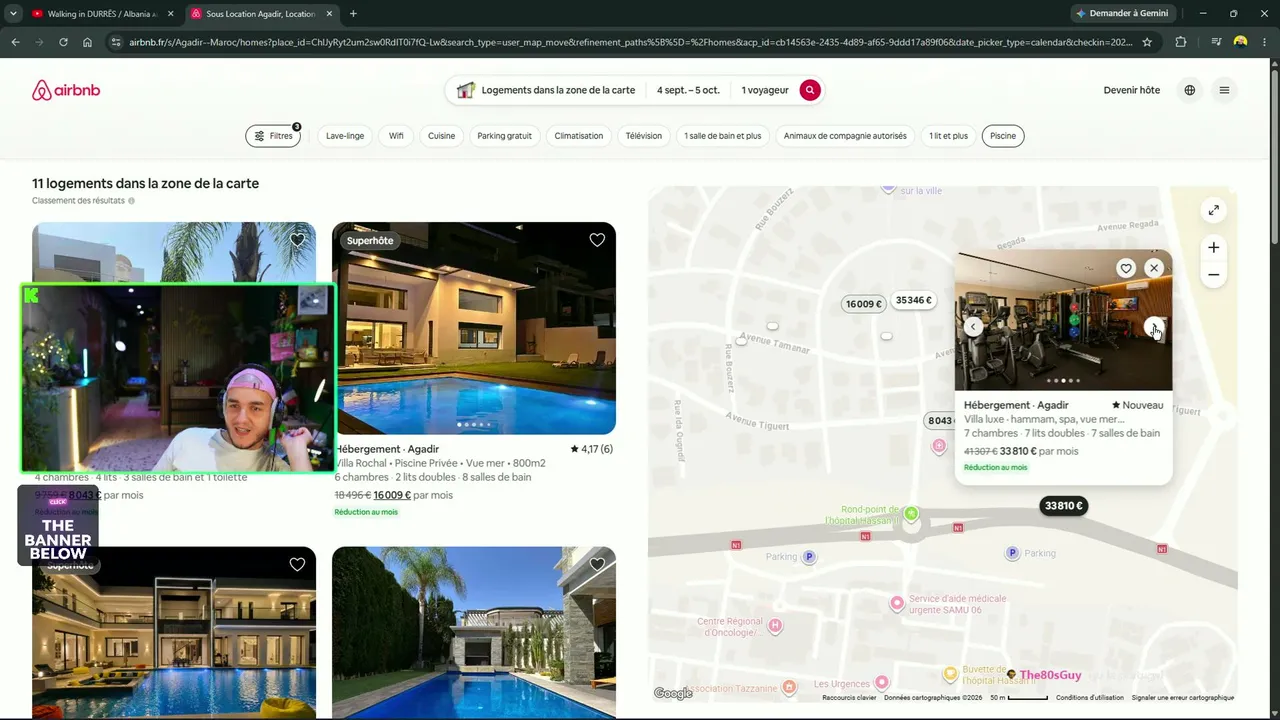Open the Chrome profile avatar
Image resolution: width=1280 pixels, height=720 pixels.
click(1241, 42)
